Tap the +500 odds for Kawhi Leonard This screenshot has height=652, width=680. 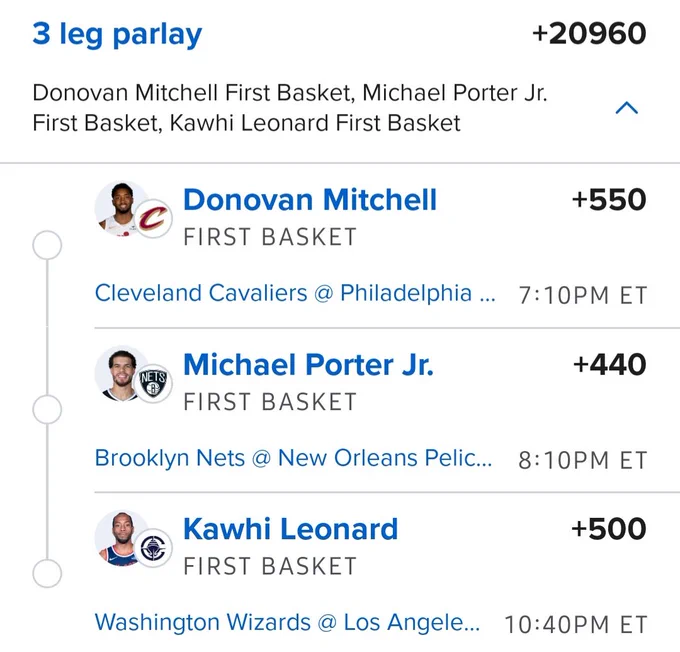[609, 529]
